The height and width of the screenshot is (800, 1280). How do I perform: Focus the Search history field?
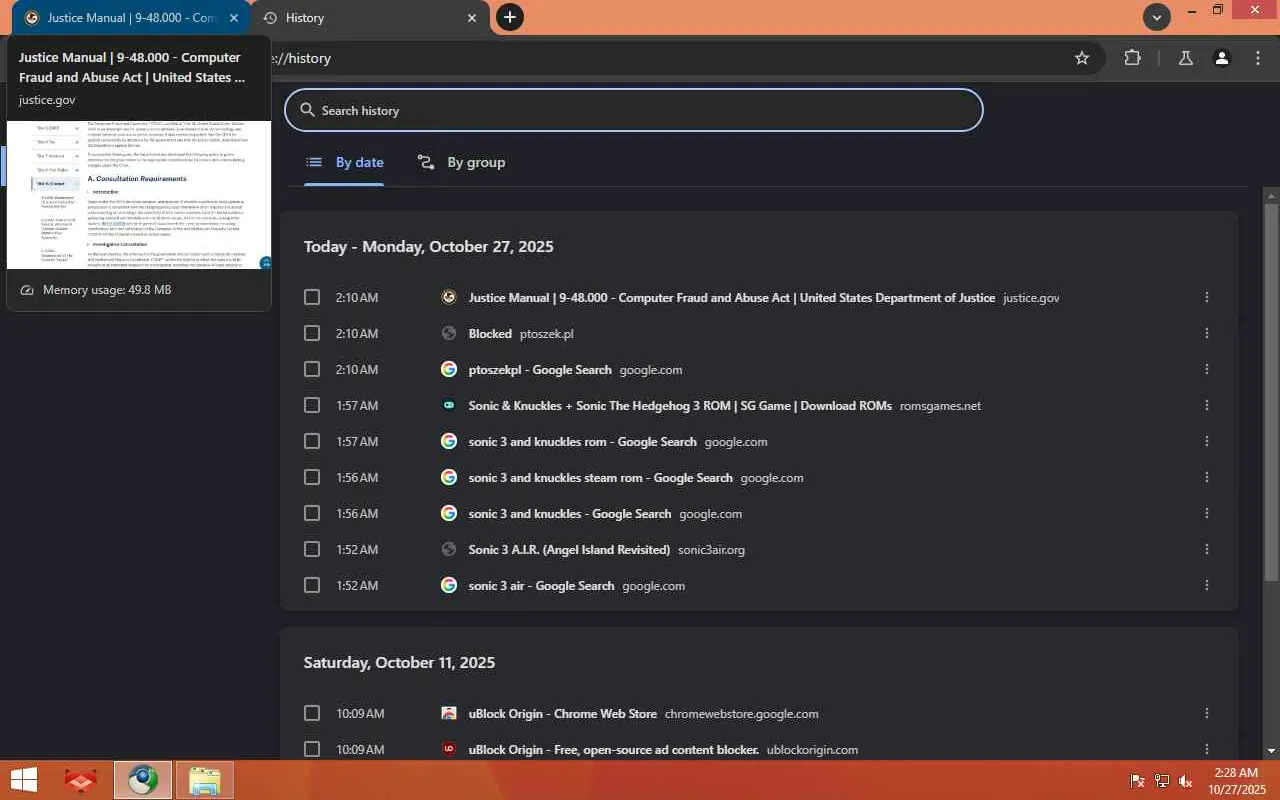(x=634, y=110)
